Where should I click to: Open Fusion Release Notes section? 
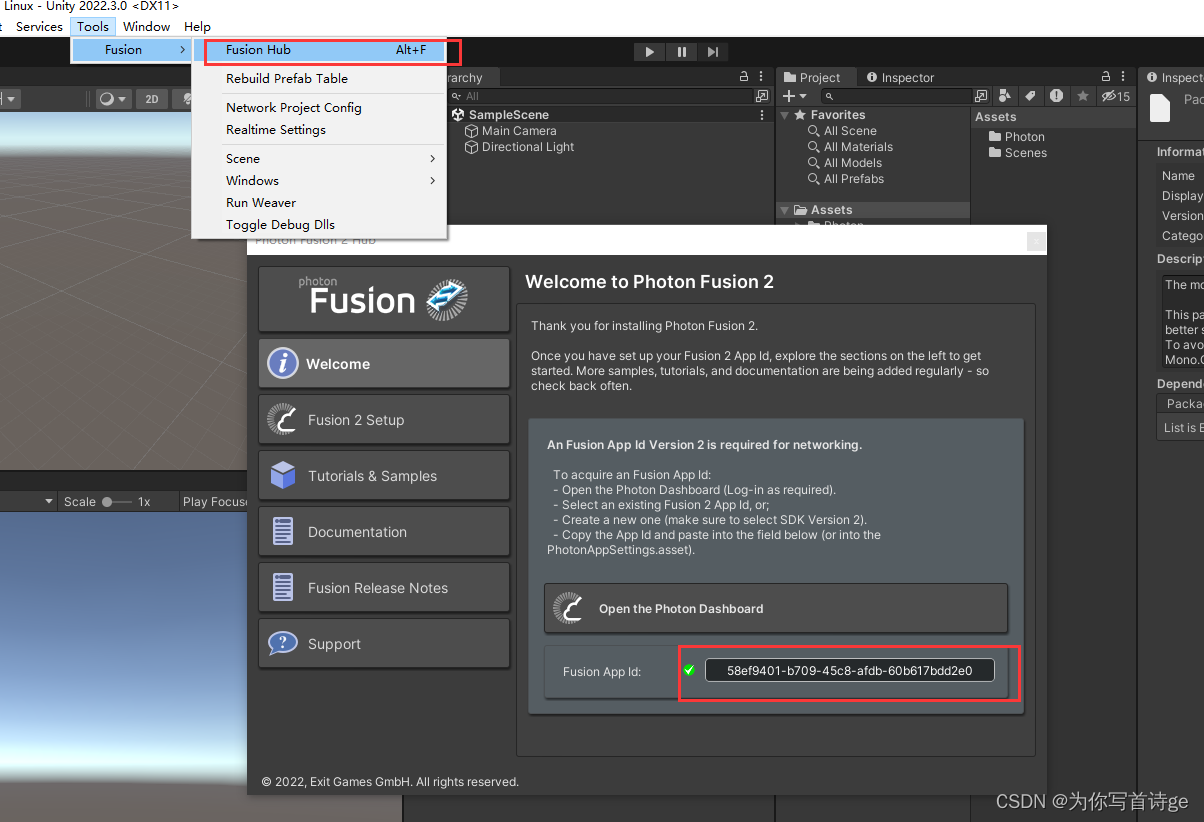(x=384, y=588)
